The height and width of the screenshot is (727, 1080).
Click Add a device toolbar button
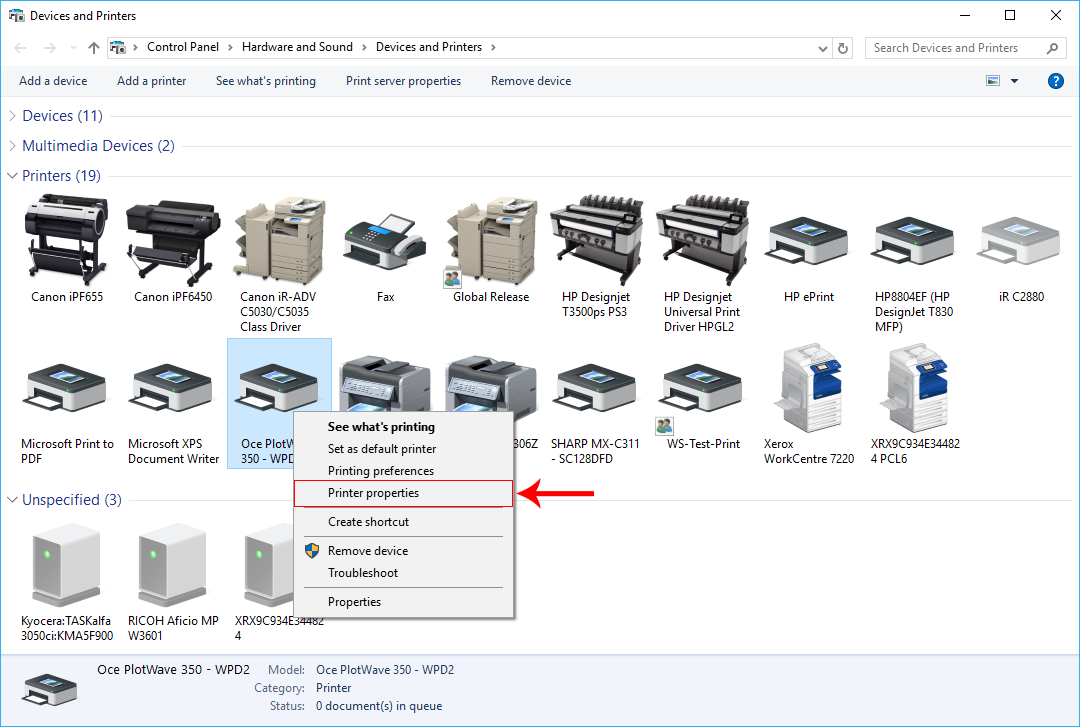tap(53, 81)
